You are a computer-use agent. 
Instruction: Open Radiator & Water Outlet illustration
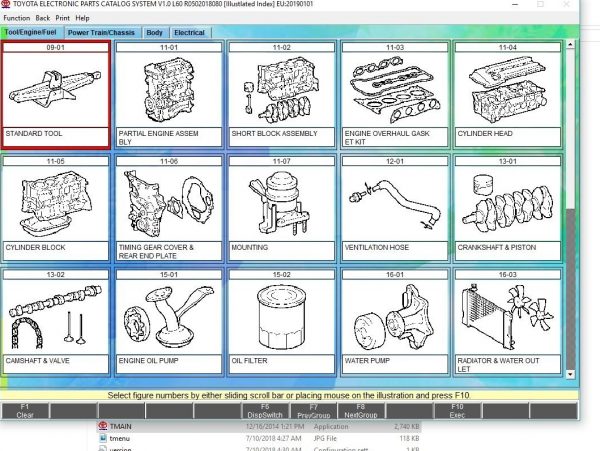tap(508, 317)
